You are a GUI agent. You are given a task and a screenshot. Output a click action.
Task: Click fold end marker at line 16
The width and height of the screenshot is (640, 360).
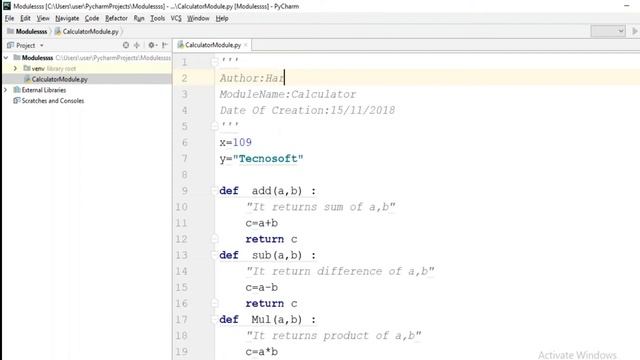[x=214, y=303]
